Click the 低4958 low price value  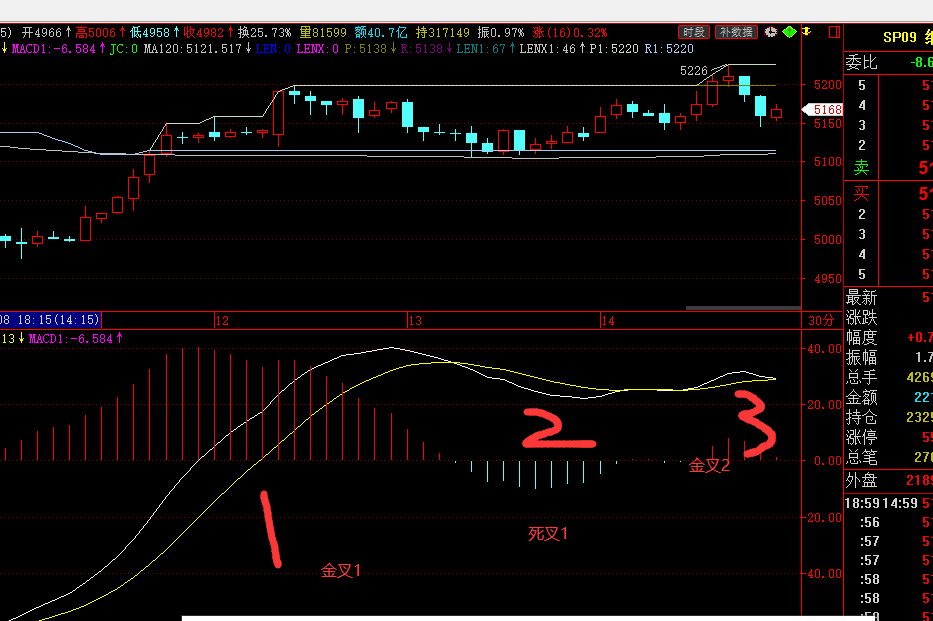[150, 32]
